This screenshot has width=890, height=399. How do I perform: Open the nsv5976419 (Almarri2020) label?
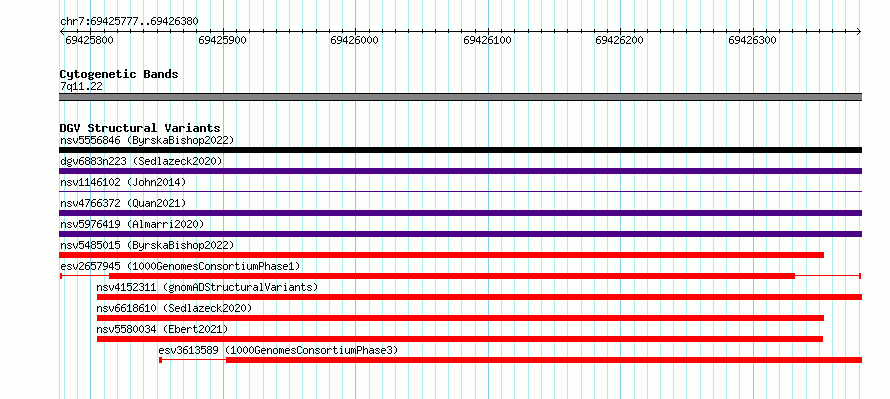point(132,224)
